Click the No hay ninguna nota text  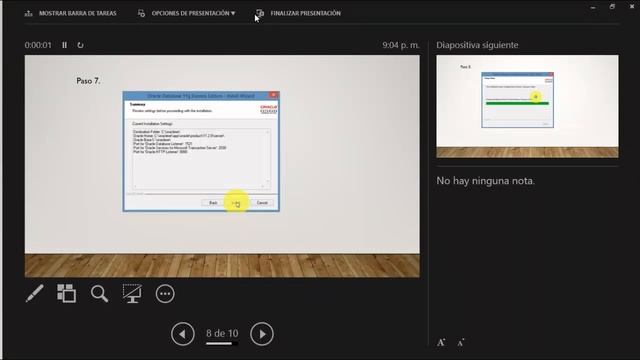pos(485,180)
